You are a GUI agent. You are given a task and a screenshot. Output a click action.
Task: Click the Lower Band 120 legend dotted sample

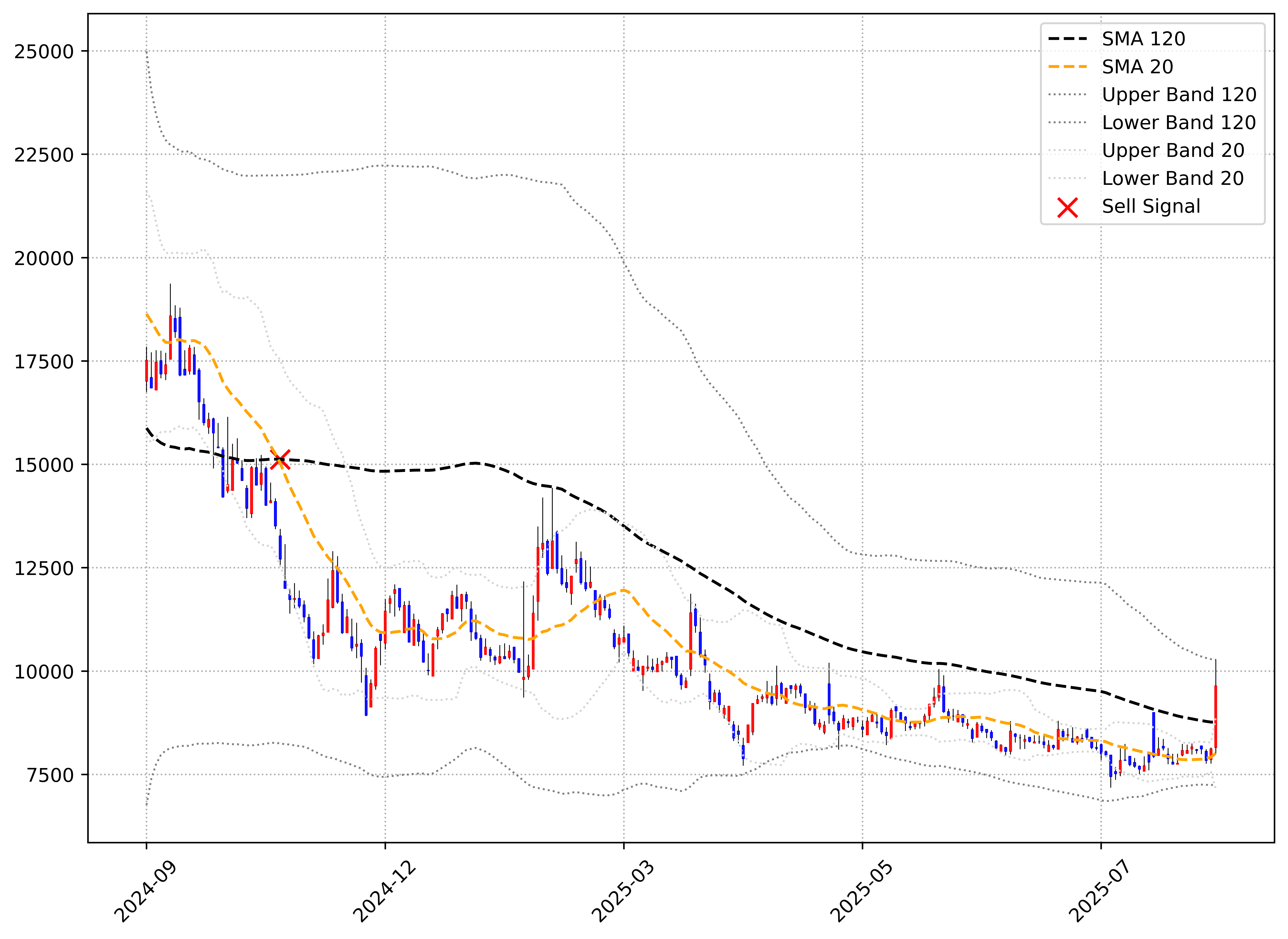click(x=1067, y=122)
